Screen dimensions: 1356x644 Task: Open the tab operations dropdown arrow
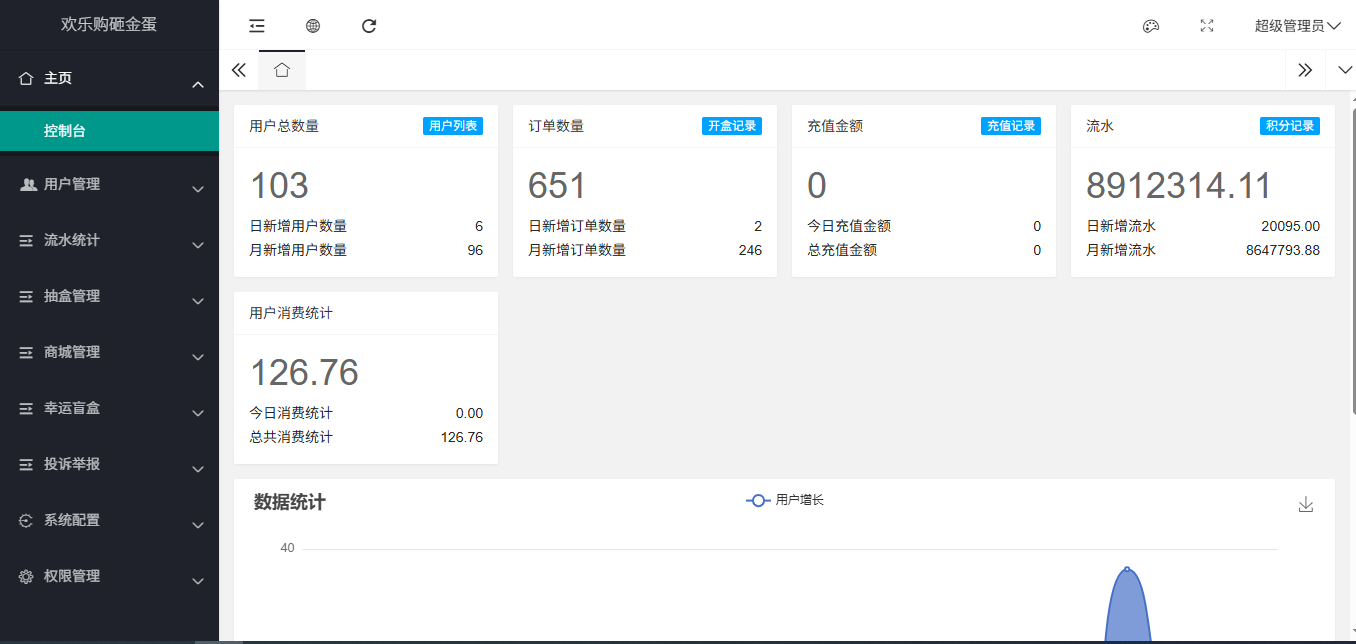[x=1344, y=70]
